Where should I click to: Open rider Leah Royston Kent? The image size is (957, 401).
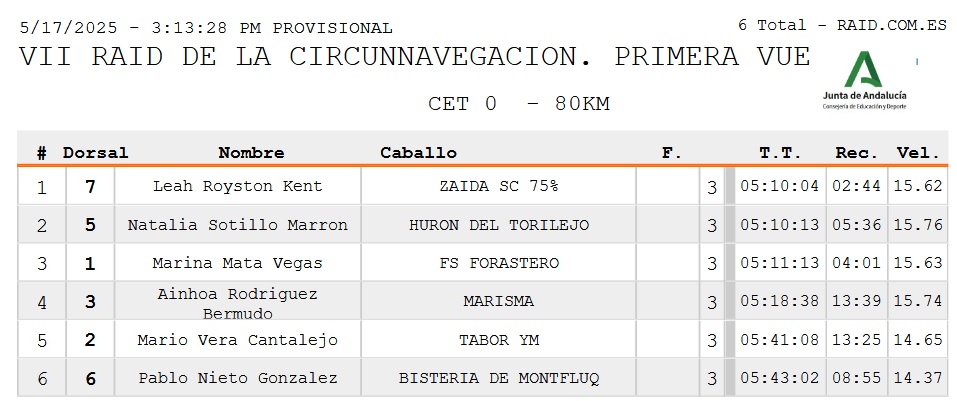pos(237,186)
